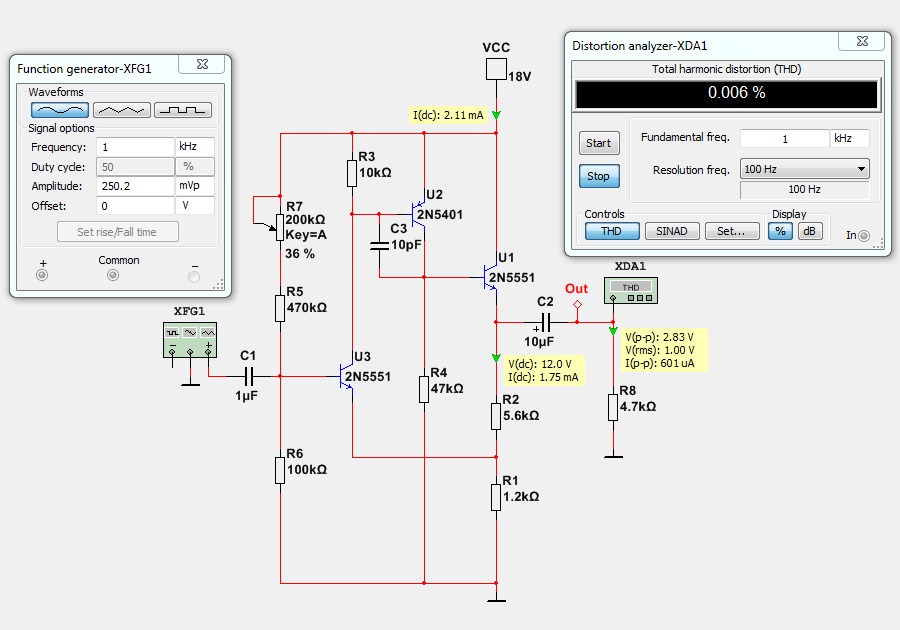Click the Set rise/Fall time button
900x630 pixels.
pyautogui.click(x=118, y=232)
